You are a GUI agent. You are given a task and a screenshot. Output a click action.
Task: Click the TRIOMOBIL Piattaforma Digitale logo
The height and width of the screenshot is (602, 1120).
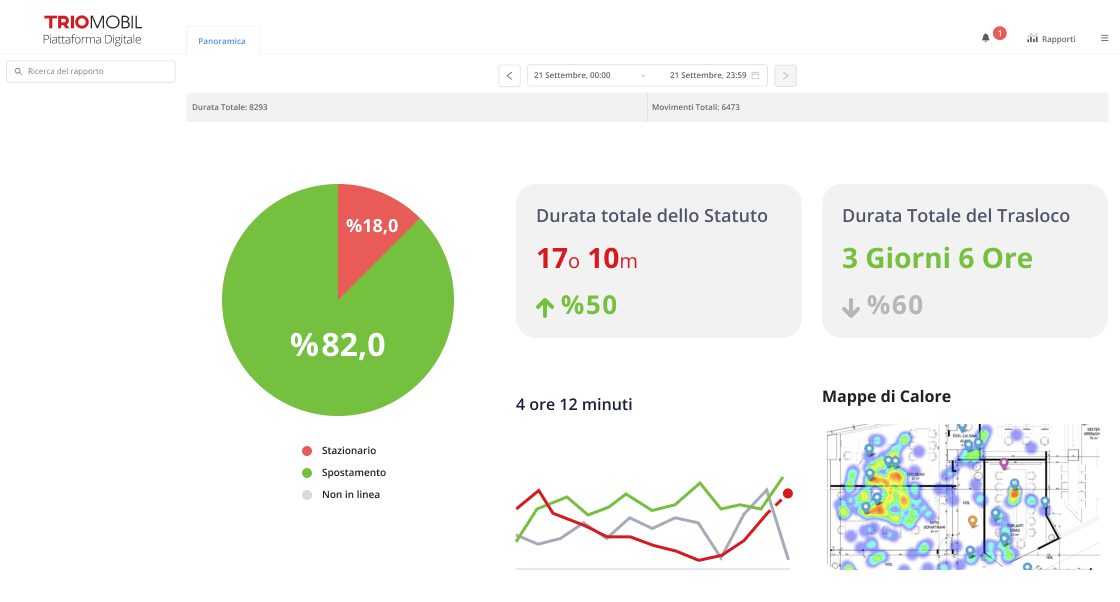point(92,31)
